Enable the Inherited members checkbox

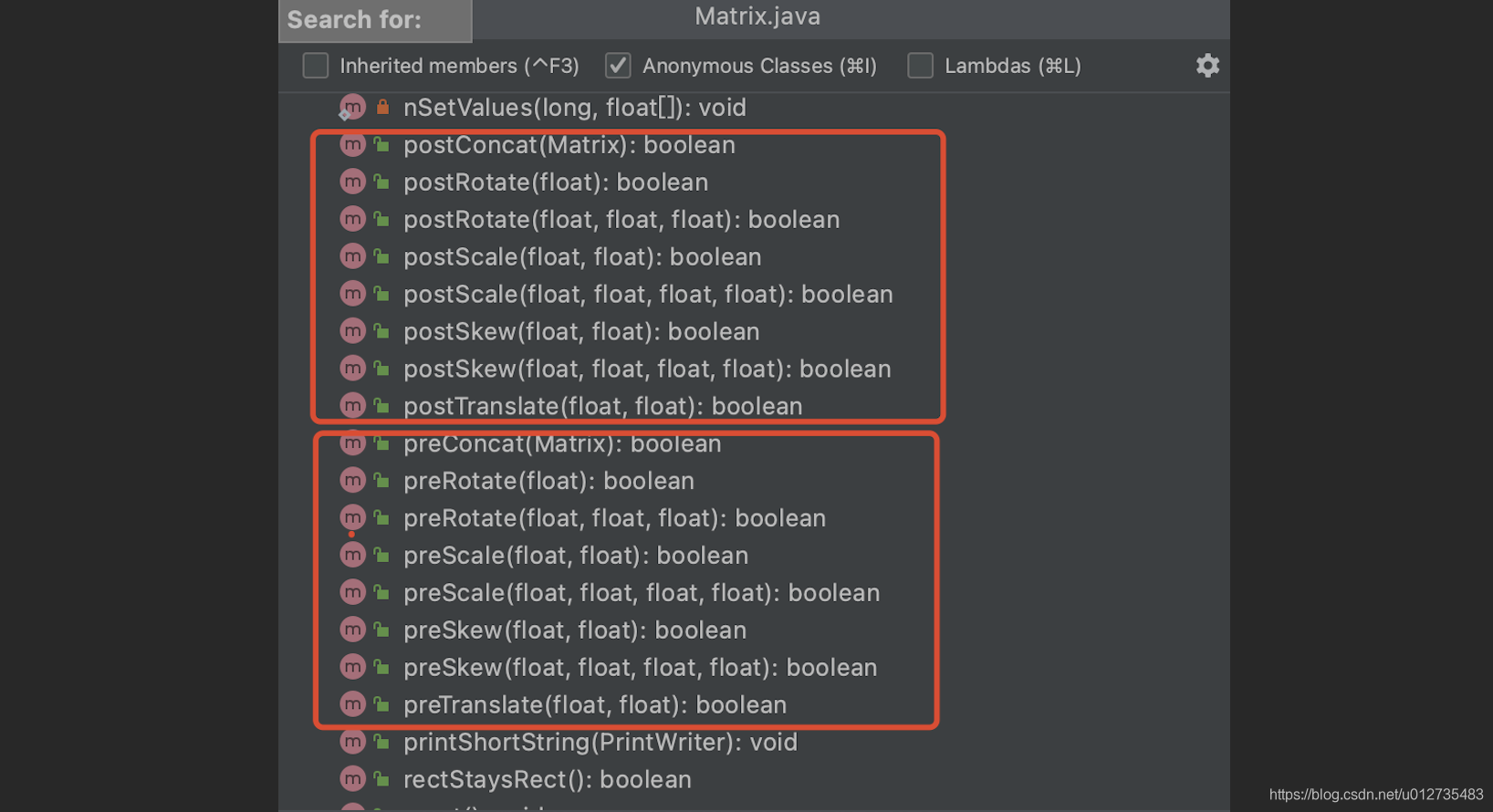point(315,65)
